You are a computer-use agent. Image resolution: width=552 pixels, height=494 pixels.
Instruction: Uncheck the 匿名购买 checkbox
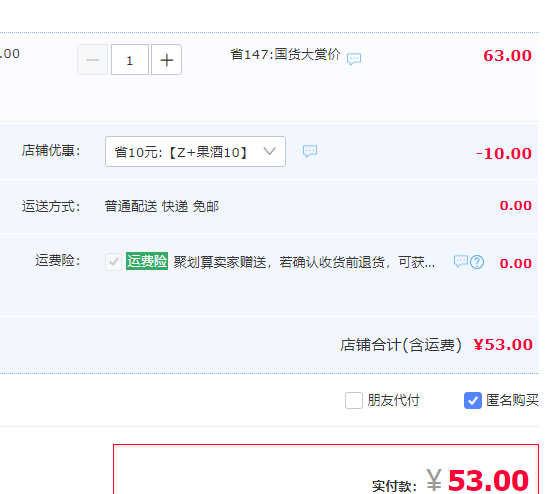[x=473, y=400]
